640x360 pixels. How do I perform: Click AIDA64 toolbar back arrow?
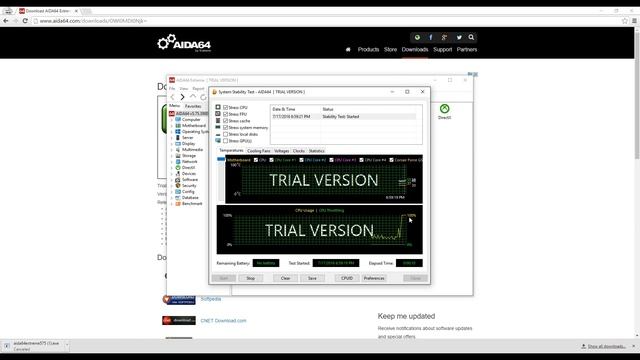[172, 97]
